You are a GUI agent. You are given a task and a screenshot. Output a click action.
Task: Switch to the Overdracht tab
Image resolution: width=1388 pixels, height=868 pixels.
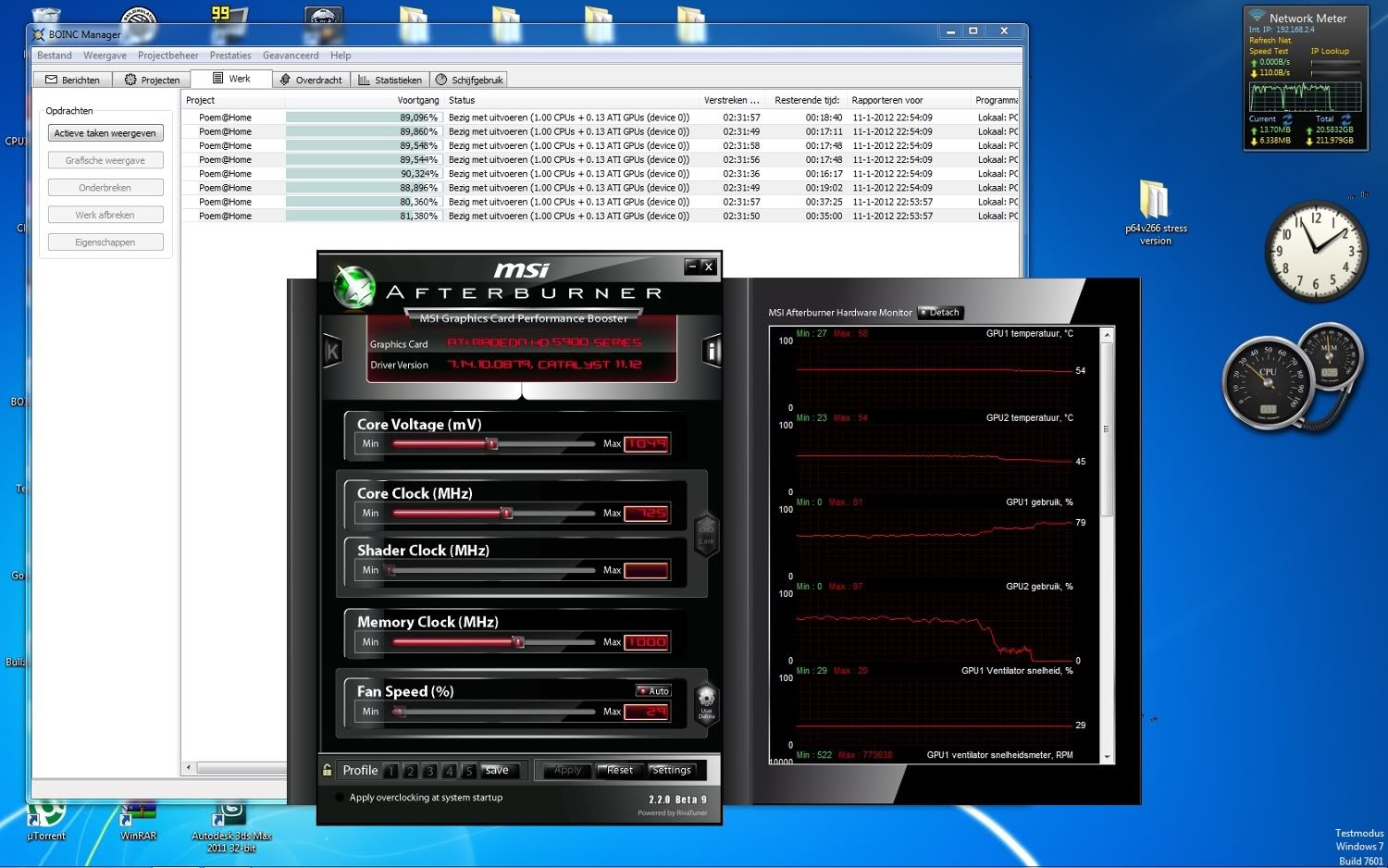coord(311,80)
